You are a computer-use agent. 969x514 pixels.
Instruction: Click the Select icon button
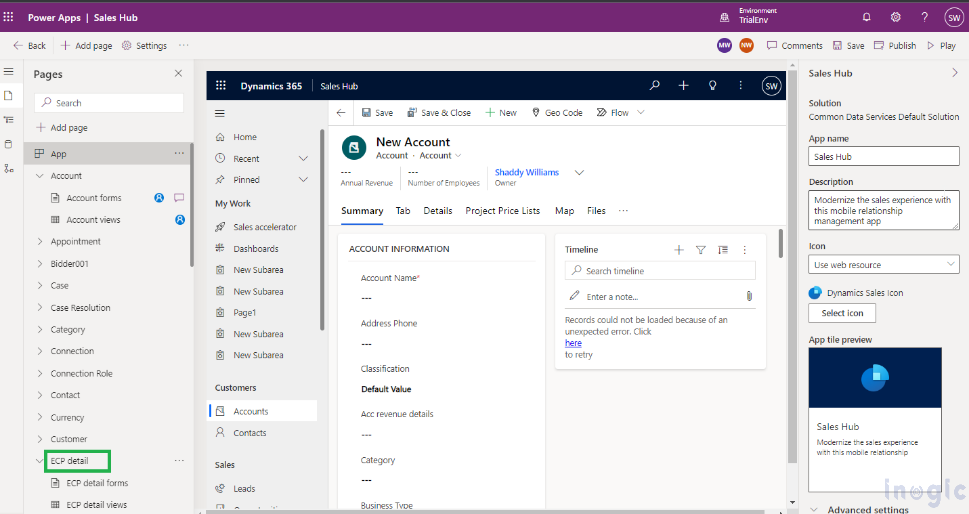click(842, 313)
